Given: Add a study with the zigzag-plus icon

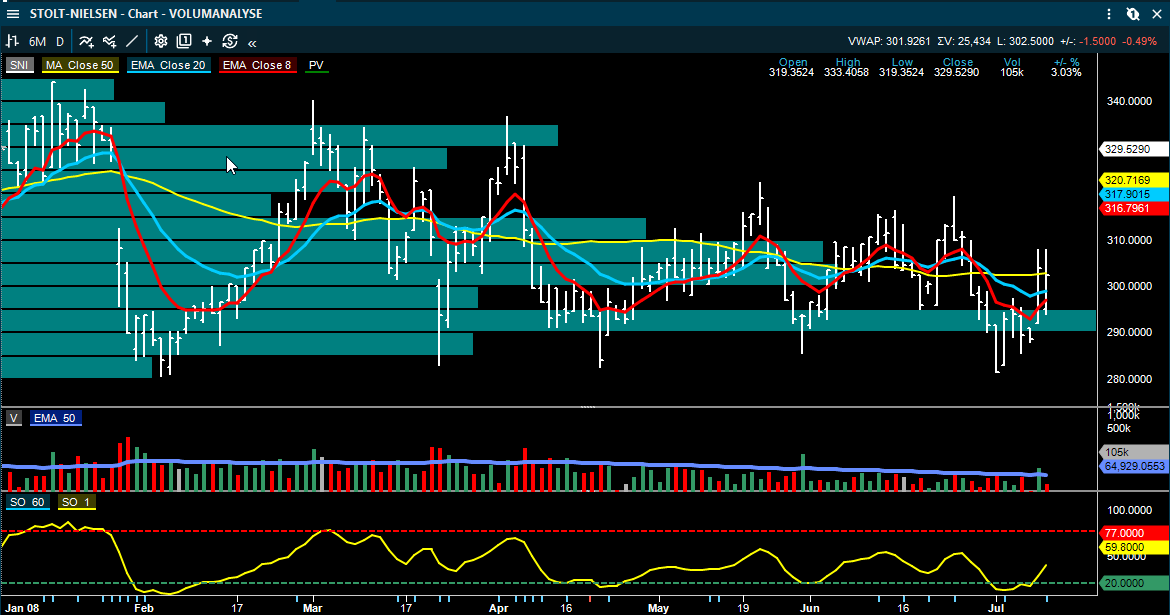Looking at the screenshot, I should click(x=110, y=42).
